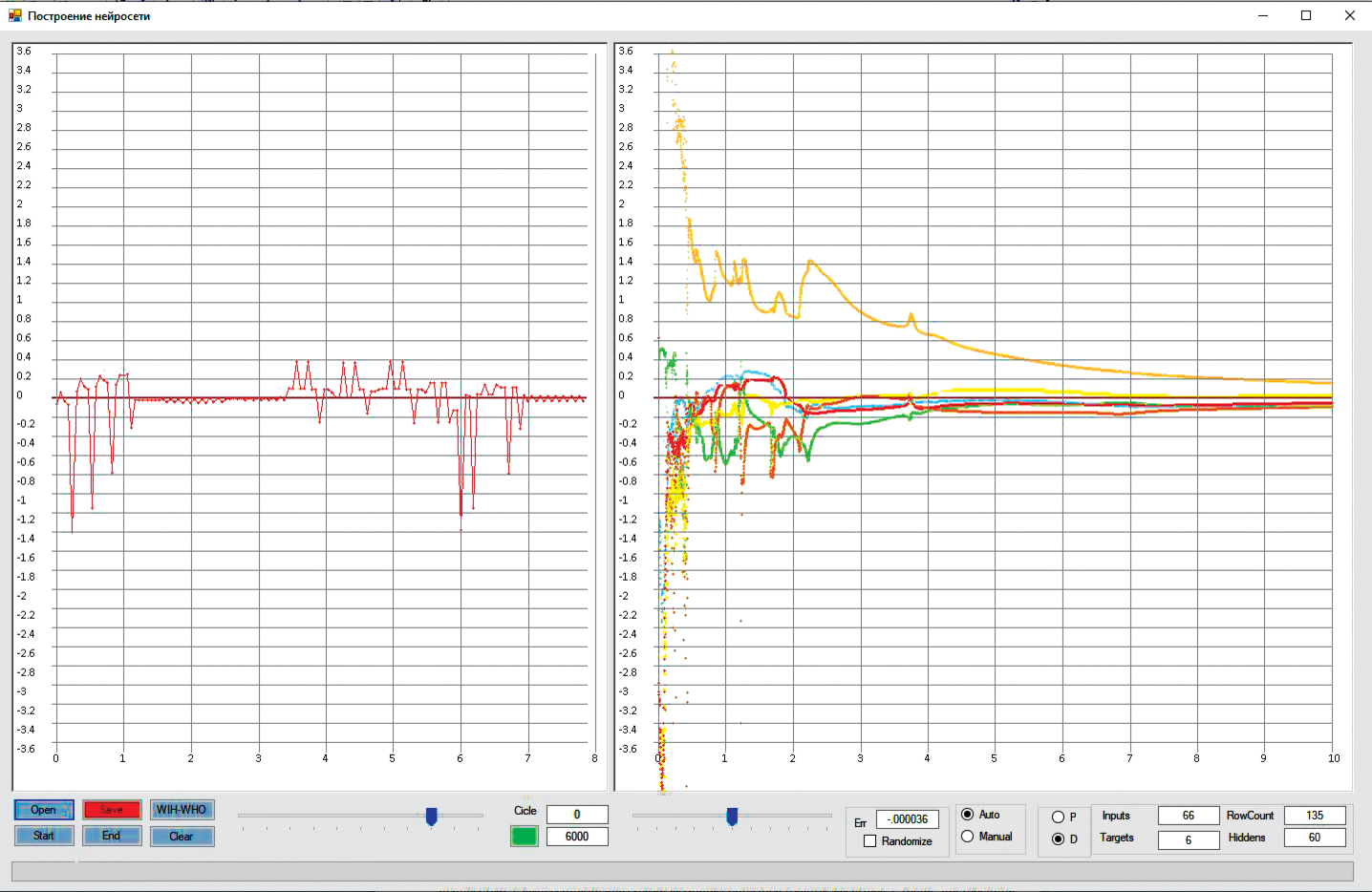Clear the charts with Clear button
Screen dimensions: 1372x892
(182, 837)
